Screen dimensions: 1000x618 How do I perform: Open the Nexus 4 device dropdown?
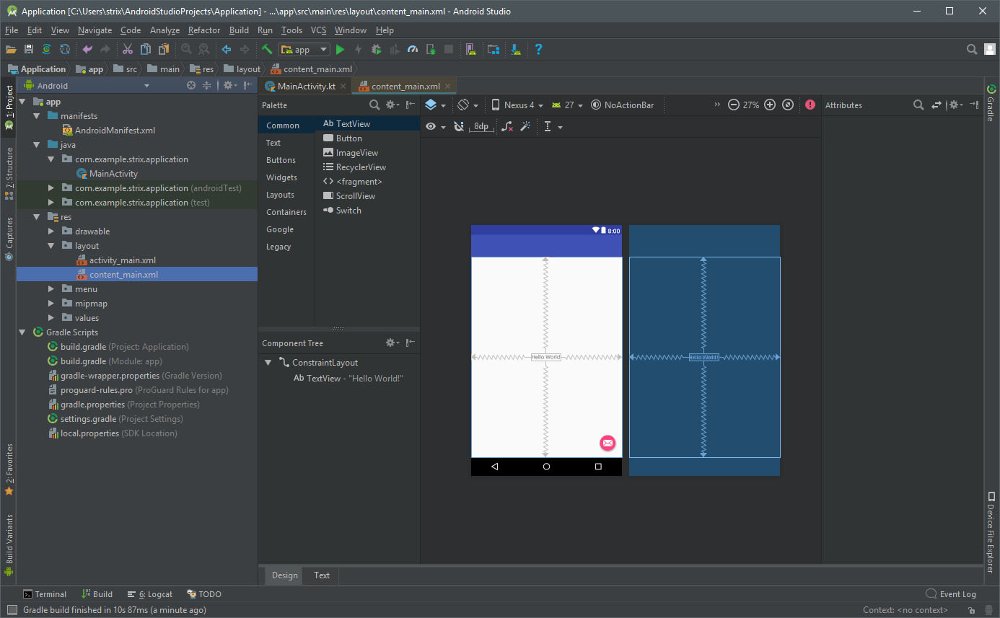point(518,105)
